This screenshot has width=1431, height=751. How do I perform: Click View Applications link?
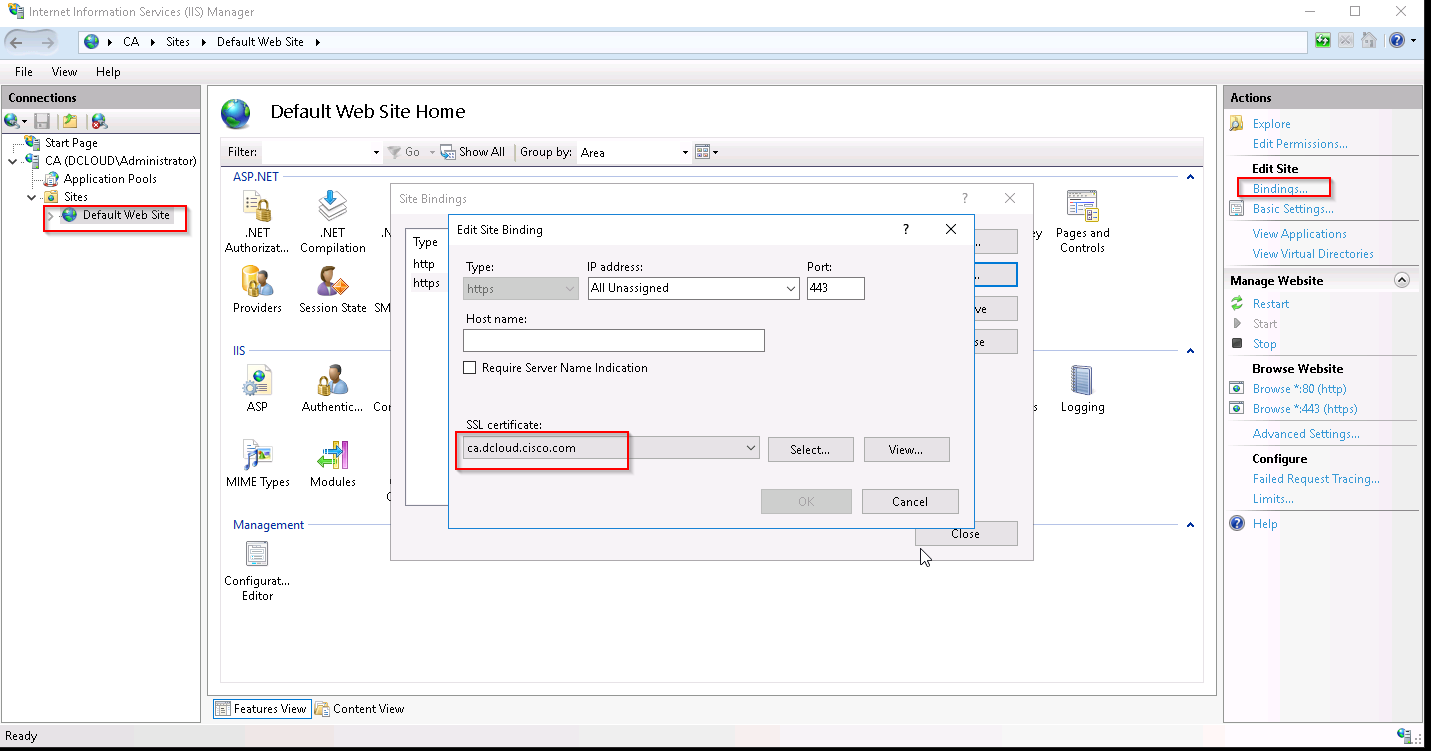(x=1300, y=234)
